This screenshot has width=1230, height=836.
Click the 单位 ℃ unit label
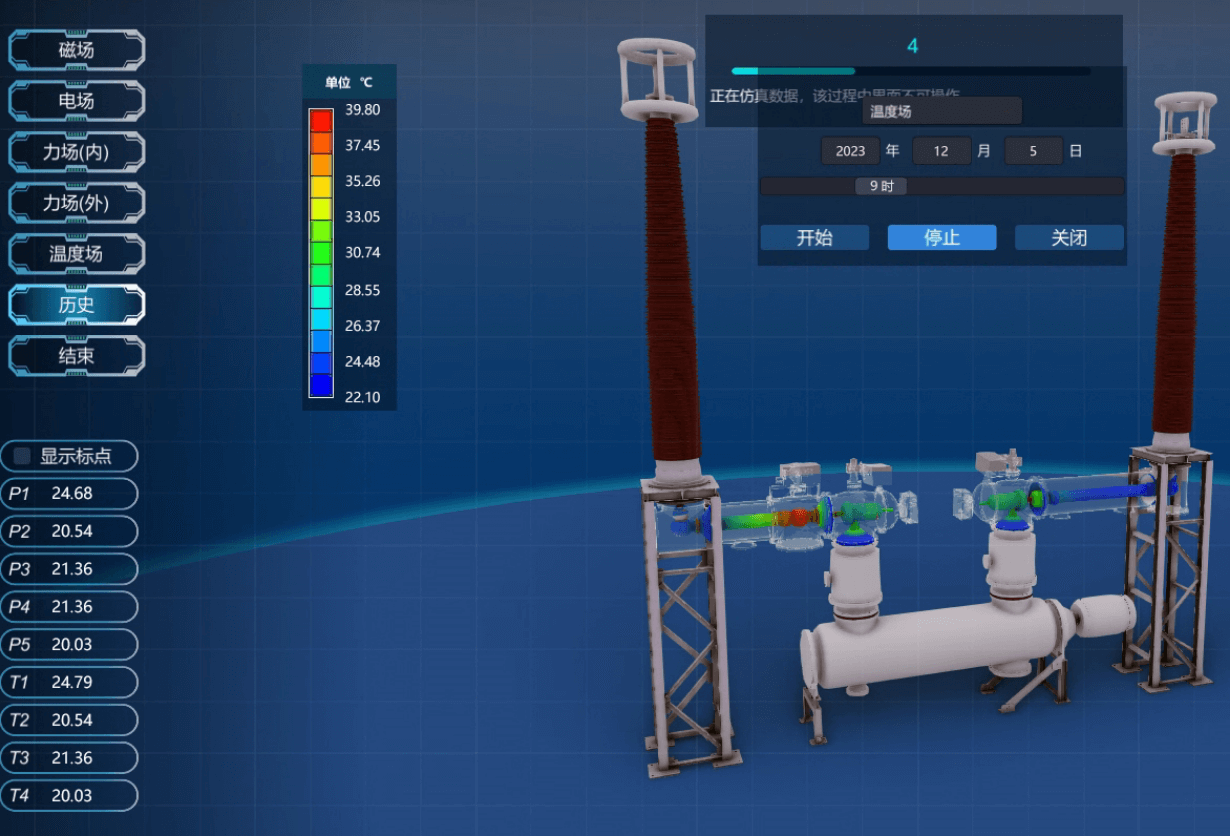click(x=349, y=82)
